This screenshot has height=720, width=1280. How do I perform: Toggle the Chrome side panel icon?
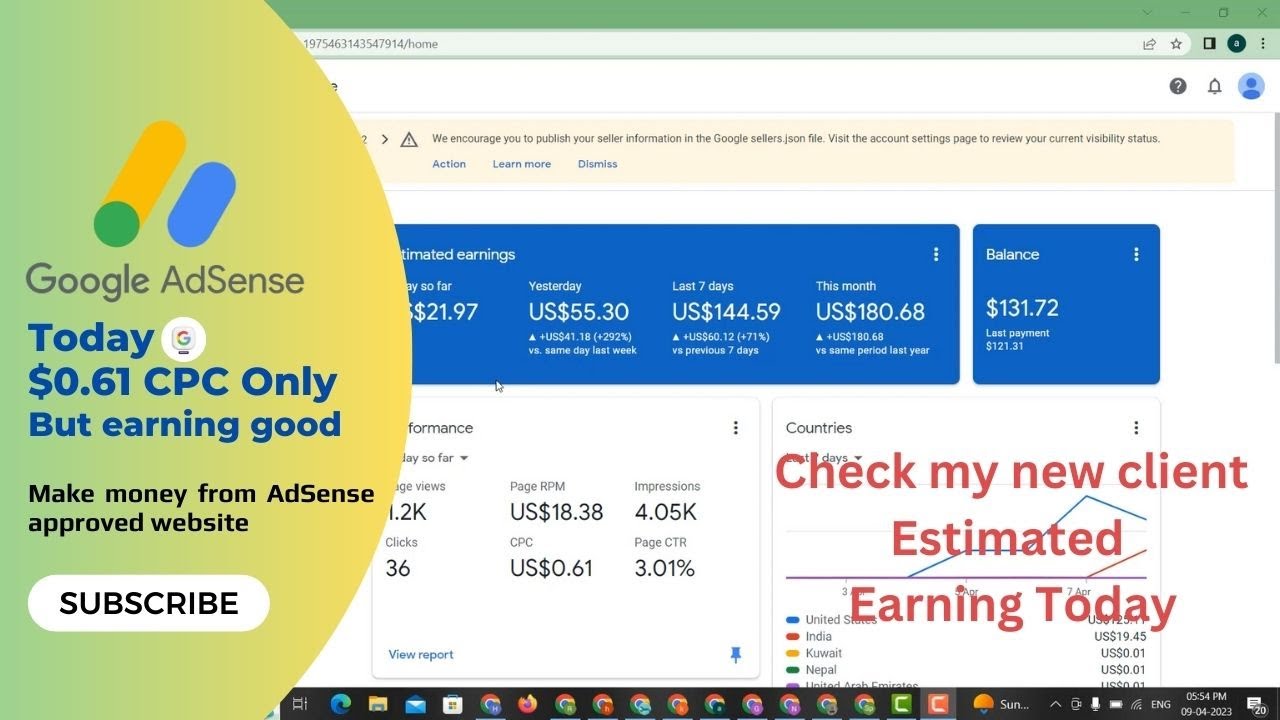[1209, 44]
